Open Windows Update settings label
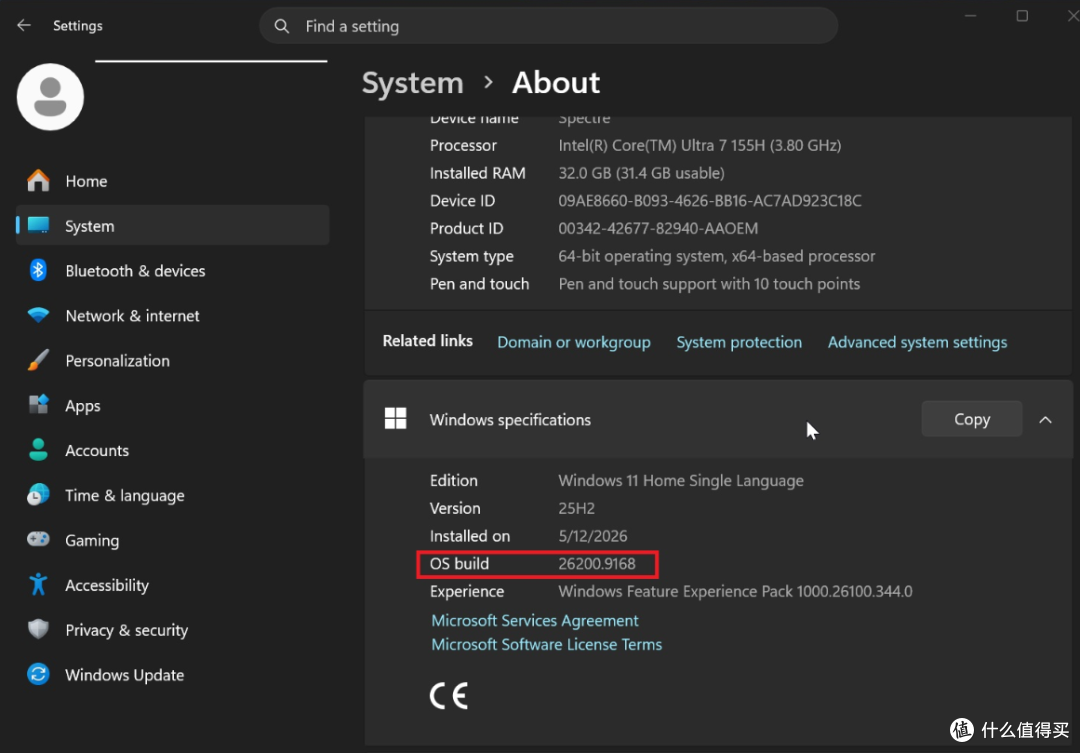Screen dimensions: 1080x753 pos(125,674)
